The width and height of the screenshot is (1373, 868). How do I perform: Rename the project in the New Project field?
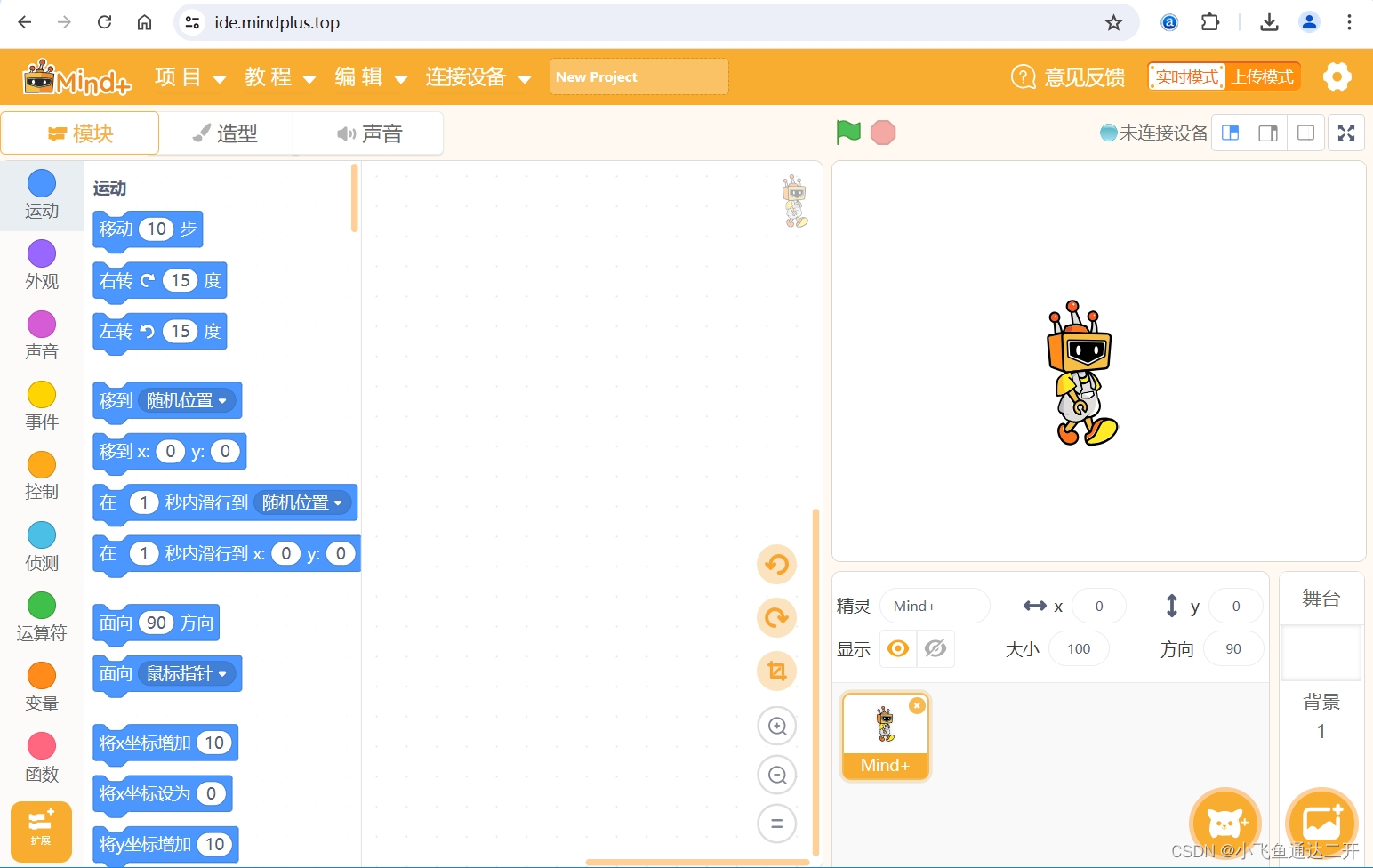pos(638,76)
